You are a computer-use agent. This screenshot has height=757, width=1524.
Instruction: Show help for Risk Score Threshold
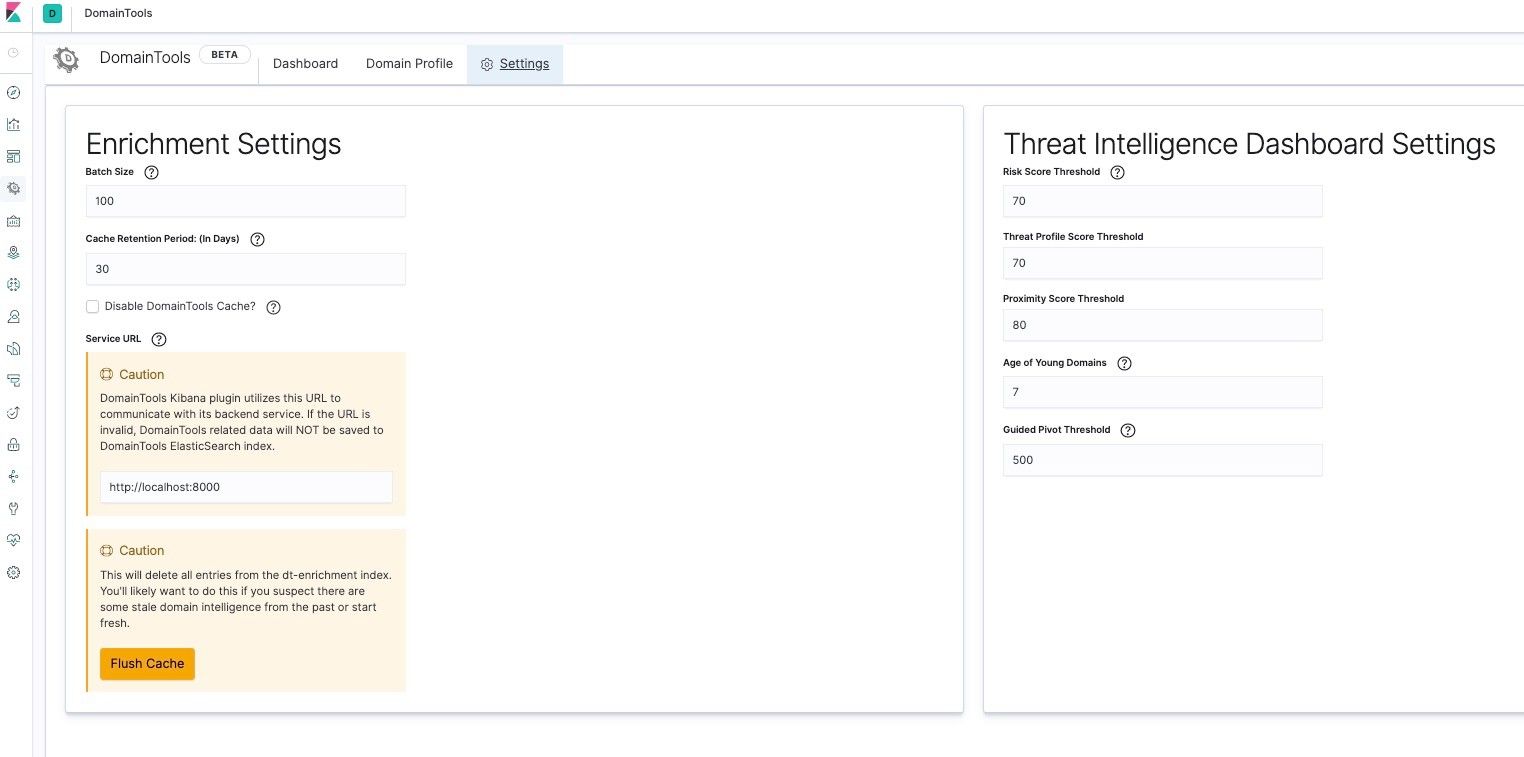[1117, 172]
